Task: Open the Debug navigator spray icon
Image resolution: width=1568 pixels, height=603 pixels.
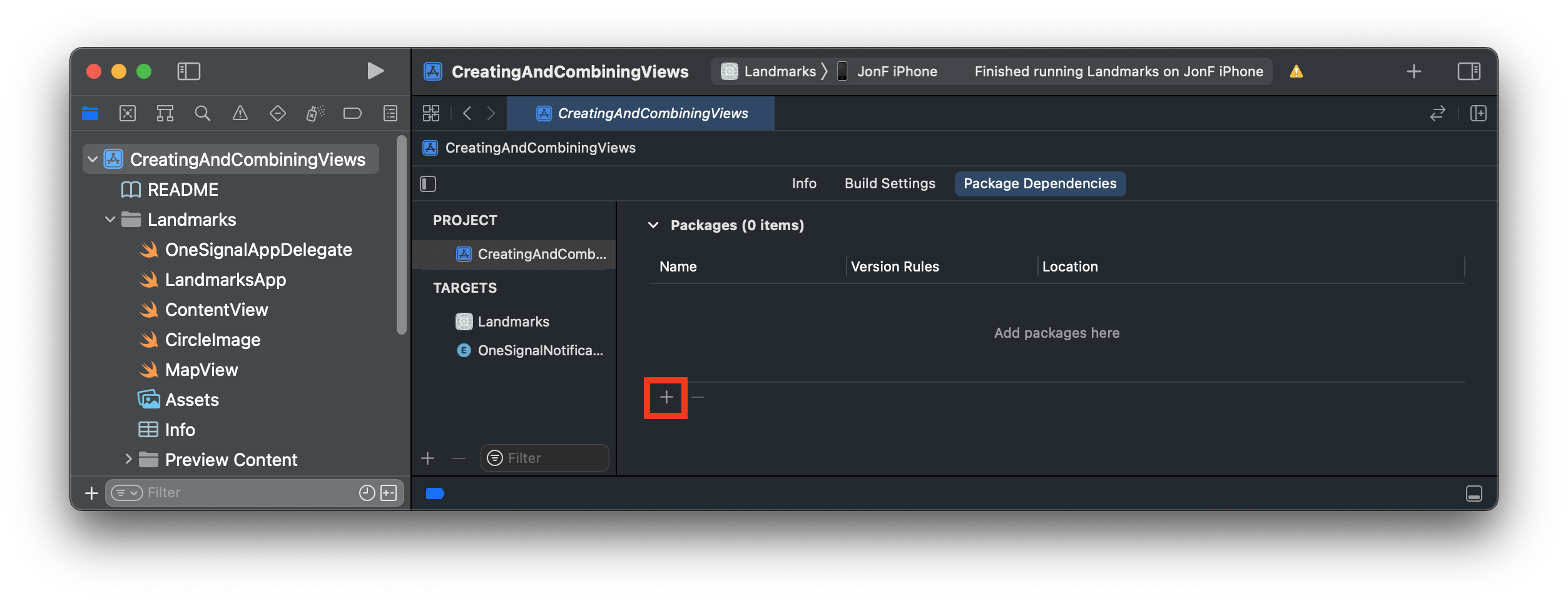Action: click(x=315, y=113)
